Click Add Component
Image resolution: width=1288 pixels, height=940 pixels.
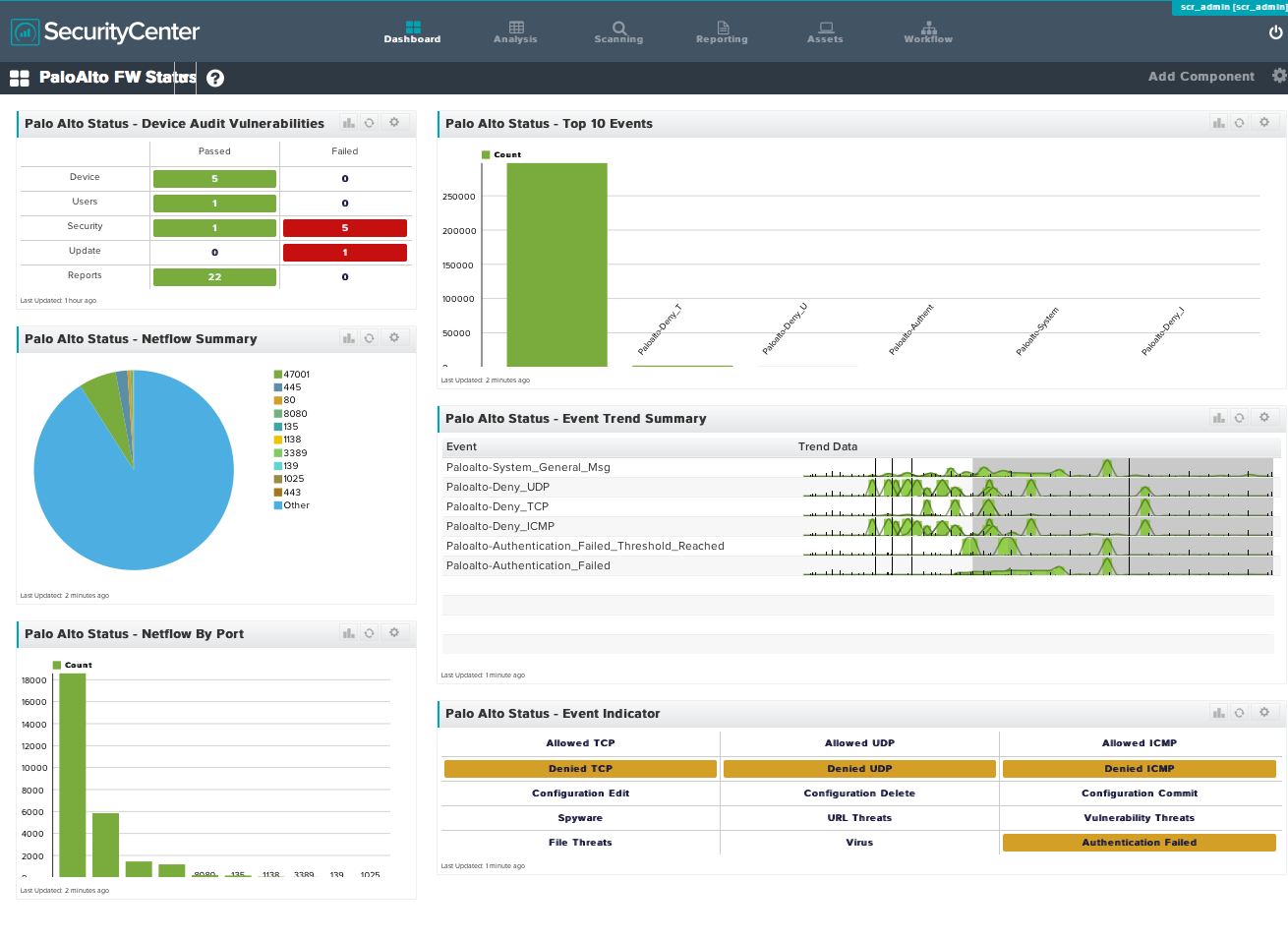click(1200, 77)
